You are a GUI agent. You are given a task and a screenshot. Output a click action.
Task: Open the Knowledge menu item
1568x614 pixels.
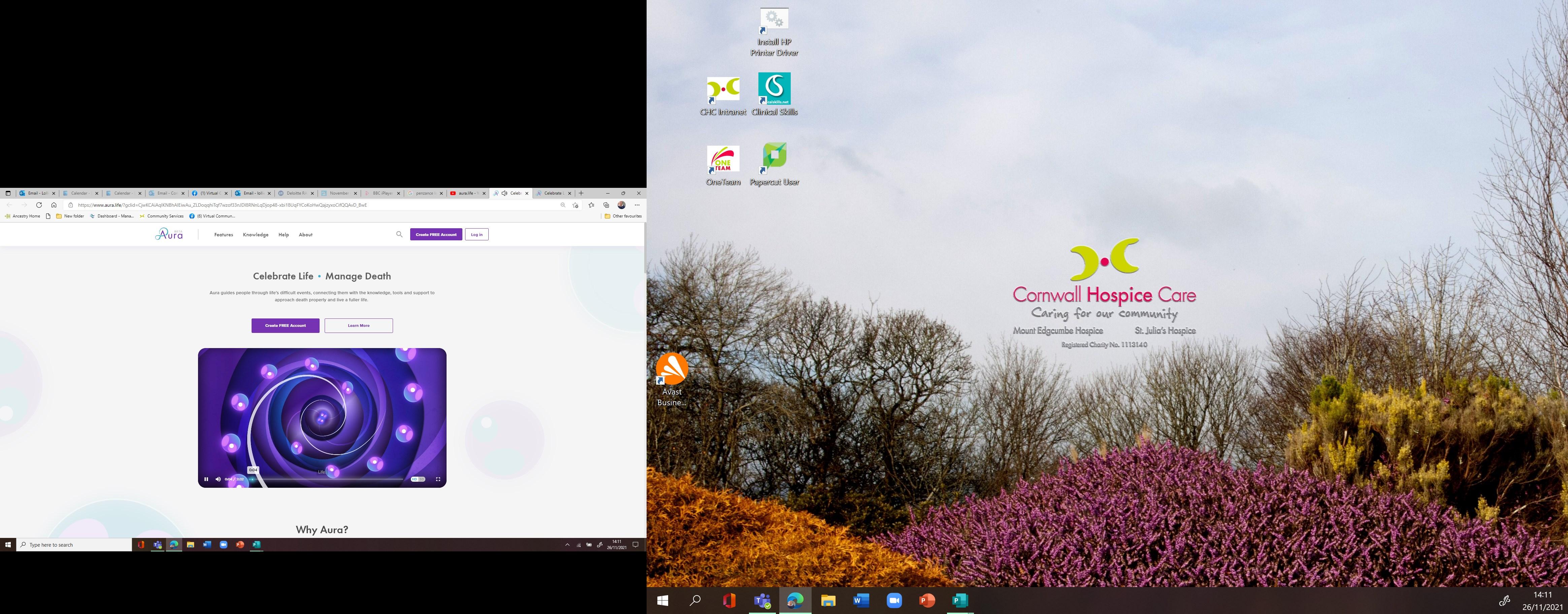pos(256,235)
